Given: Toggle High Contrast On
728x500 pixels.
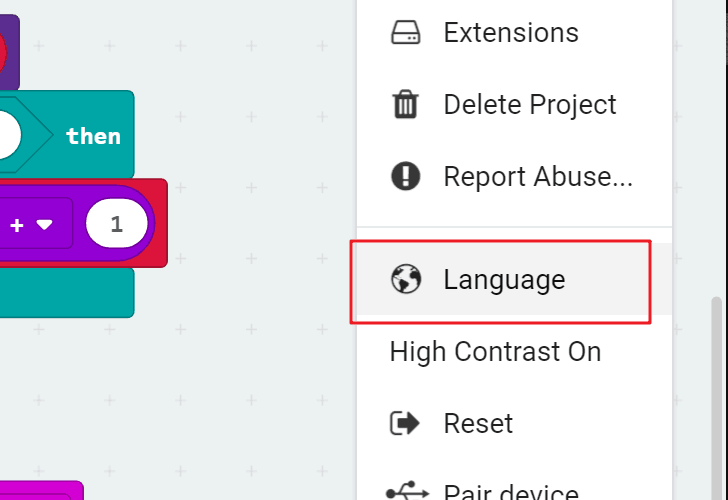Looking at the screenshot, I should click(x=495, y=352).
